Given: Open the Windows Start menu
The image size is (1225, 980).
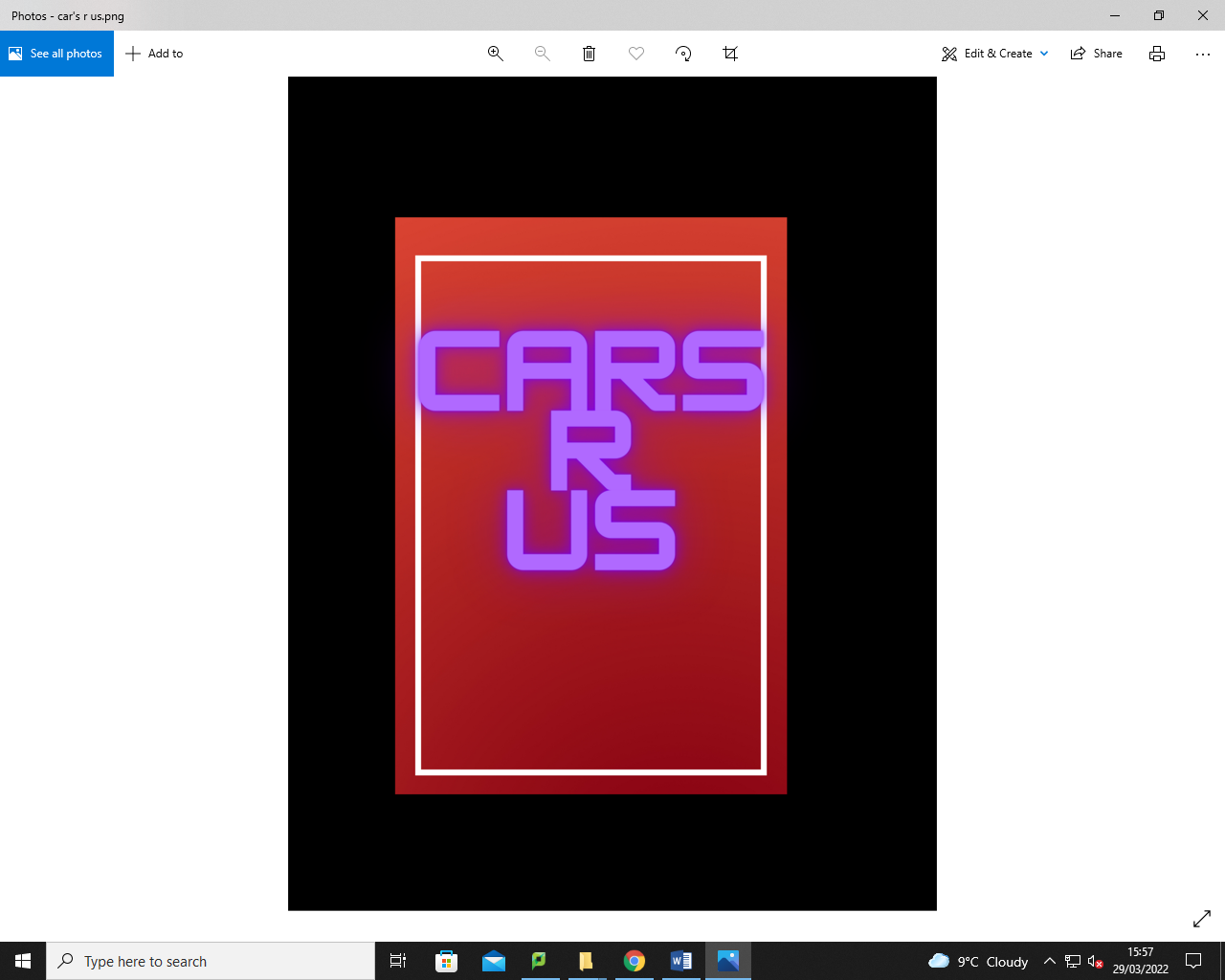Looking at the screenshot, I should point(23,961).
